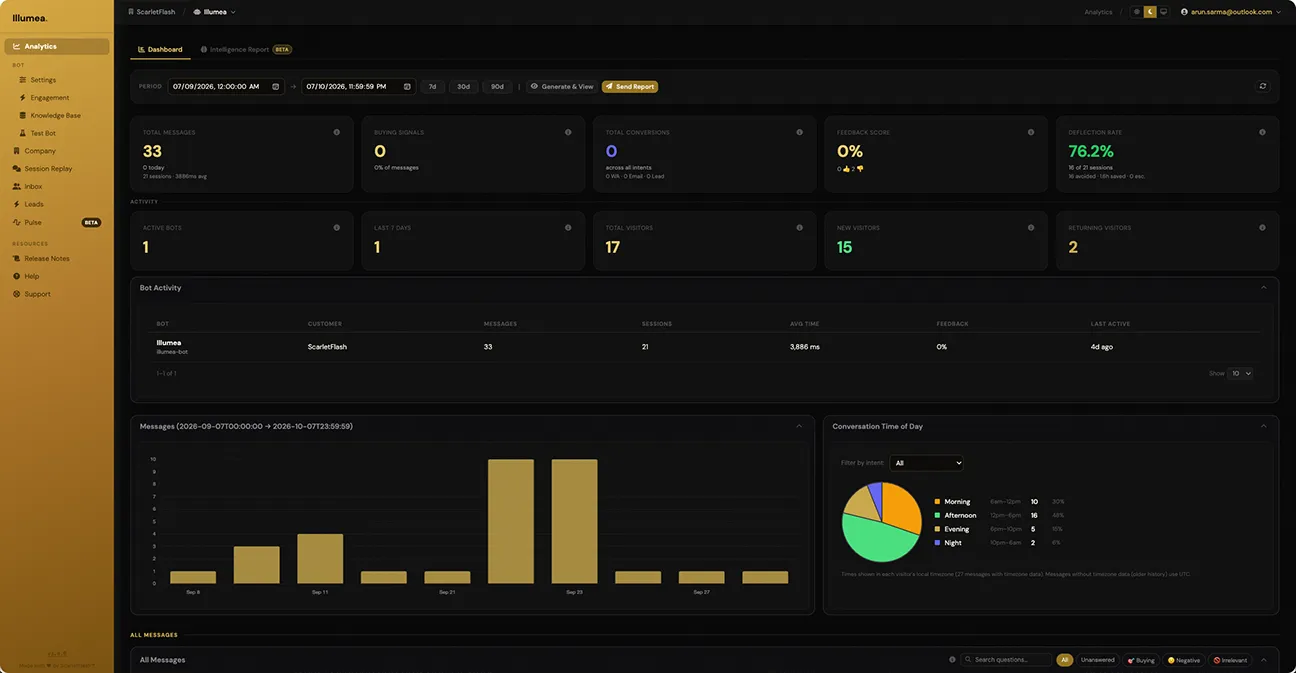Switch to the Dashboard tab

[160, 49]
